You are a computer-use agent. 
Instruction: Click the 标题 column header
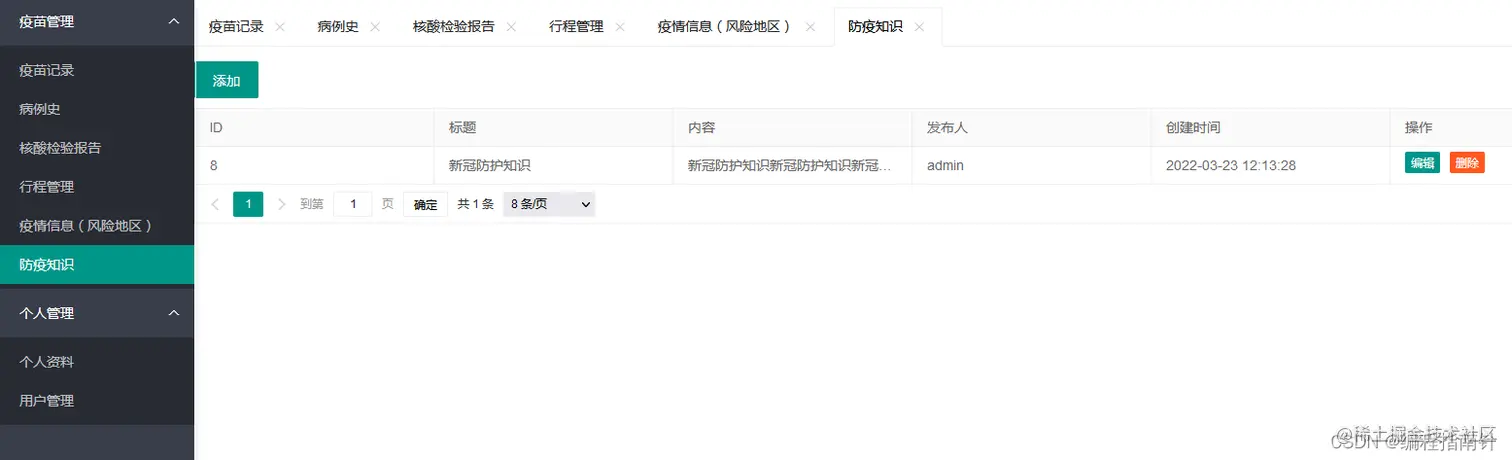(554, 128)
